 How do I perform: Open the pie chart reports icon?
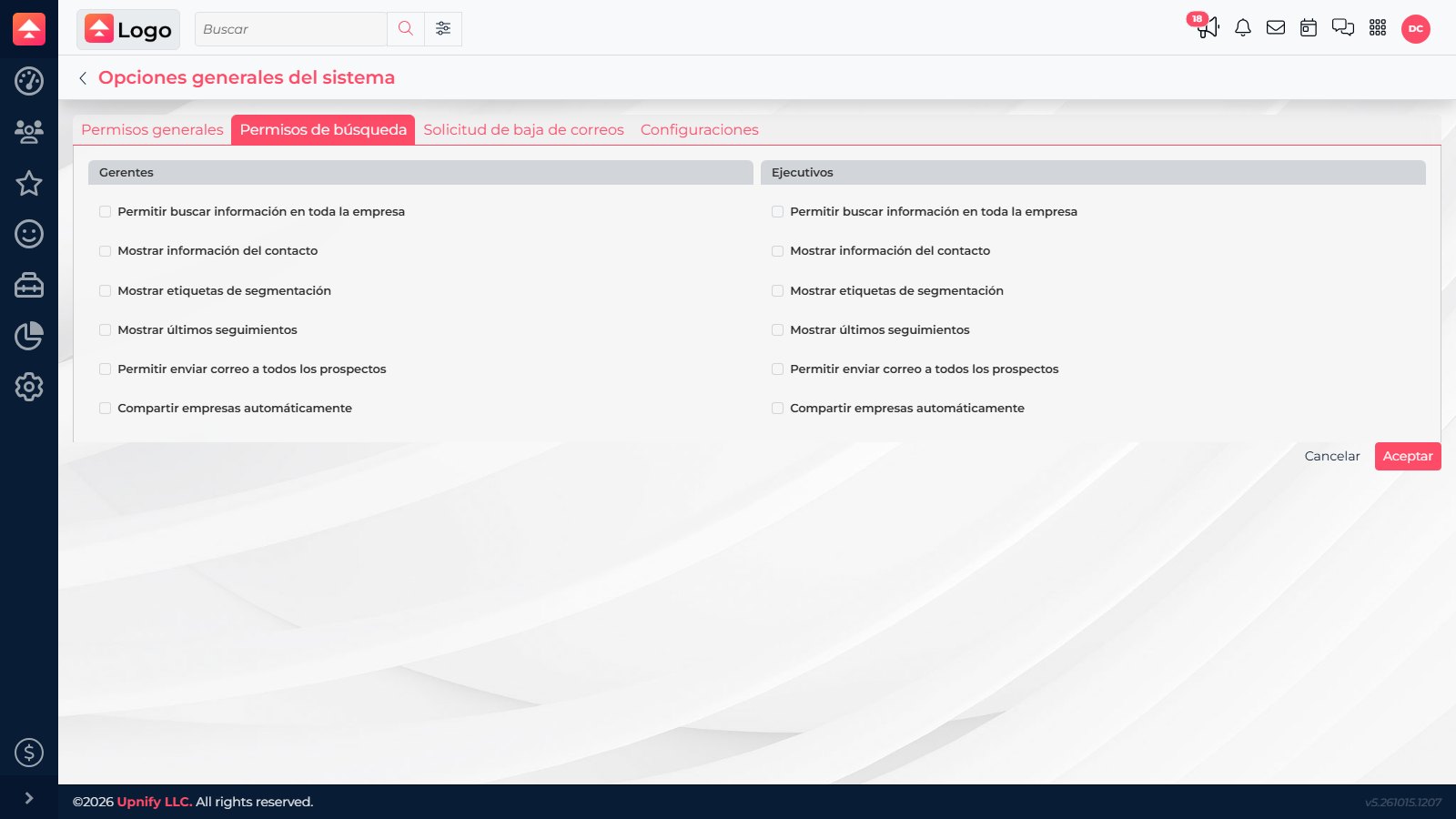29,336
